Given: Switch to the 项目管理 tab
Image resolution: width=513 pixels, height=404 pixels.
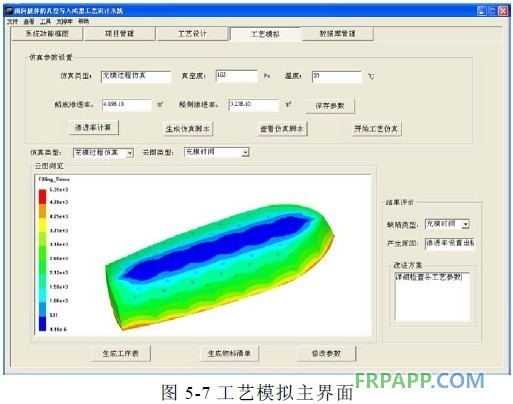Looking at the screenshot, I should click(119, 34).
